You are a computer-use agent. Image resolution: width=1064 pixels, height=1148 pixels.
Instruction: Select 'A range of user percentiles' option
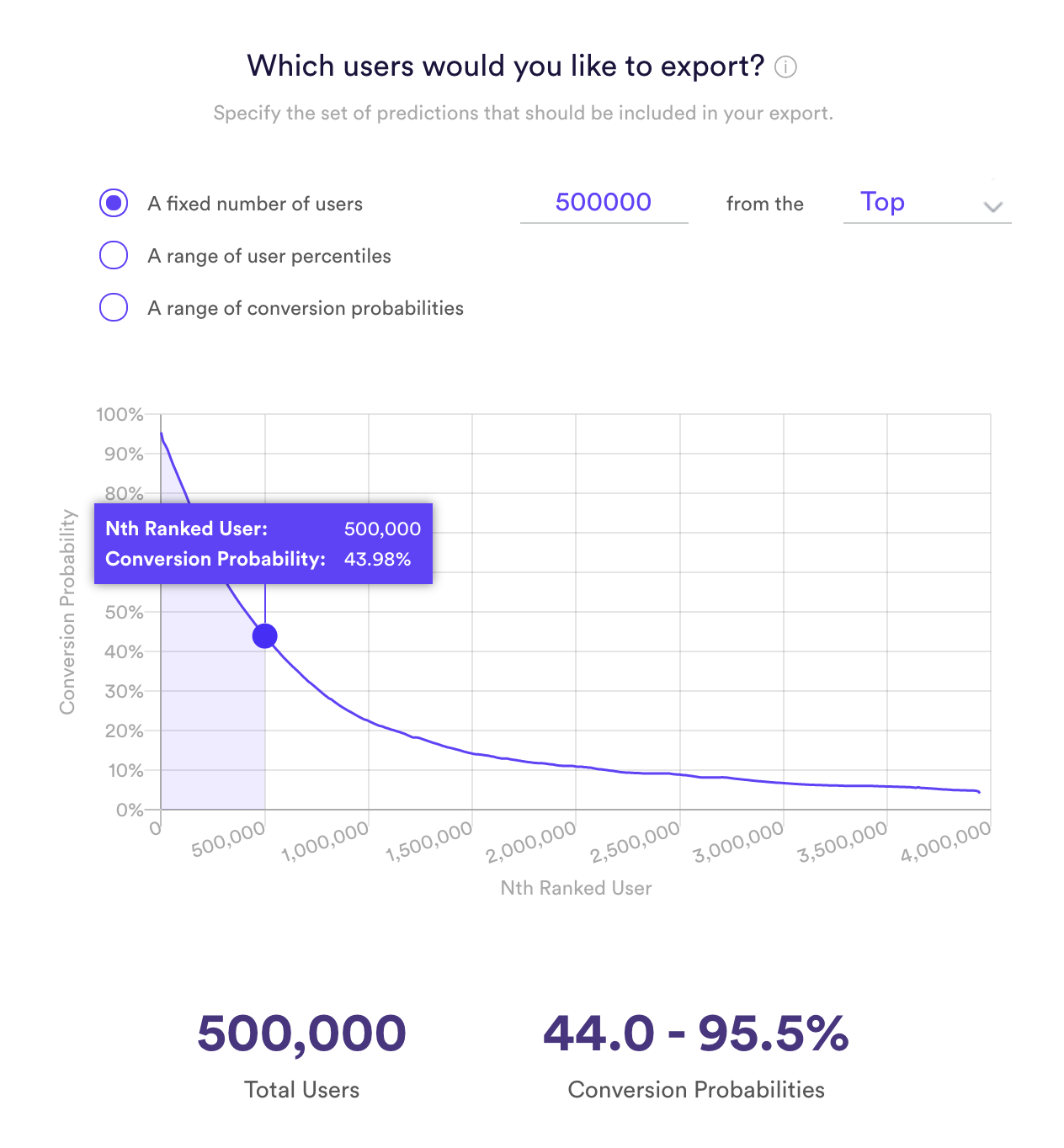(x=114, y=255)
